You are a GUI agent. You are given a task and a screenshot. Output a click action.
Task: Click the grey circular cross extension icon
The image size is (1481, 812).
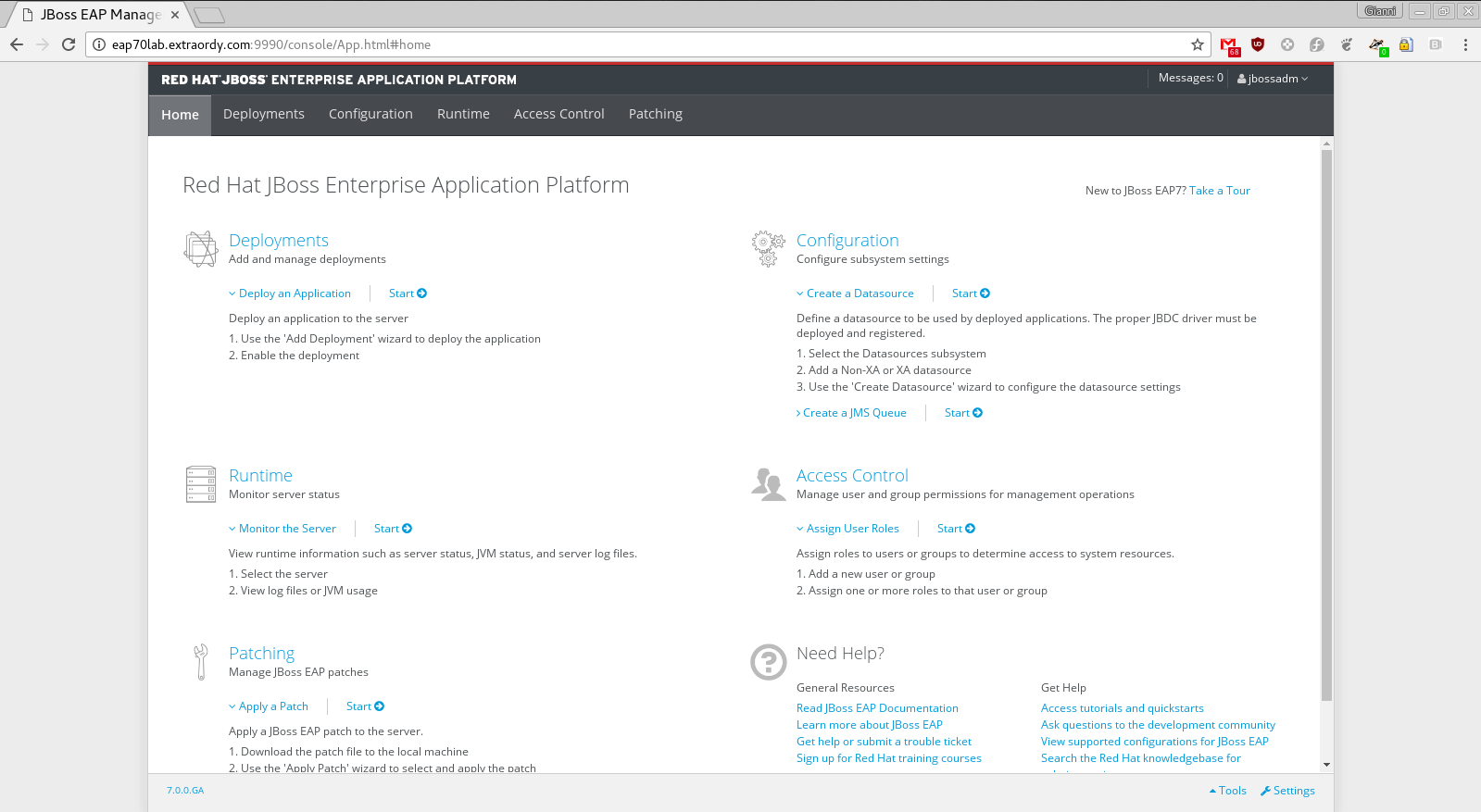point(1287,44)
